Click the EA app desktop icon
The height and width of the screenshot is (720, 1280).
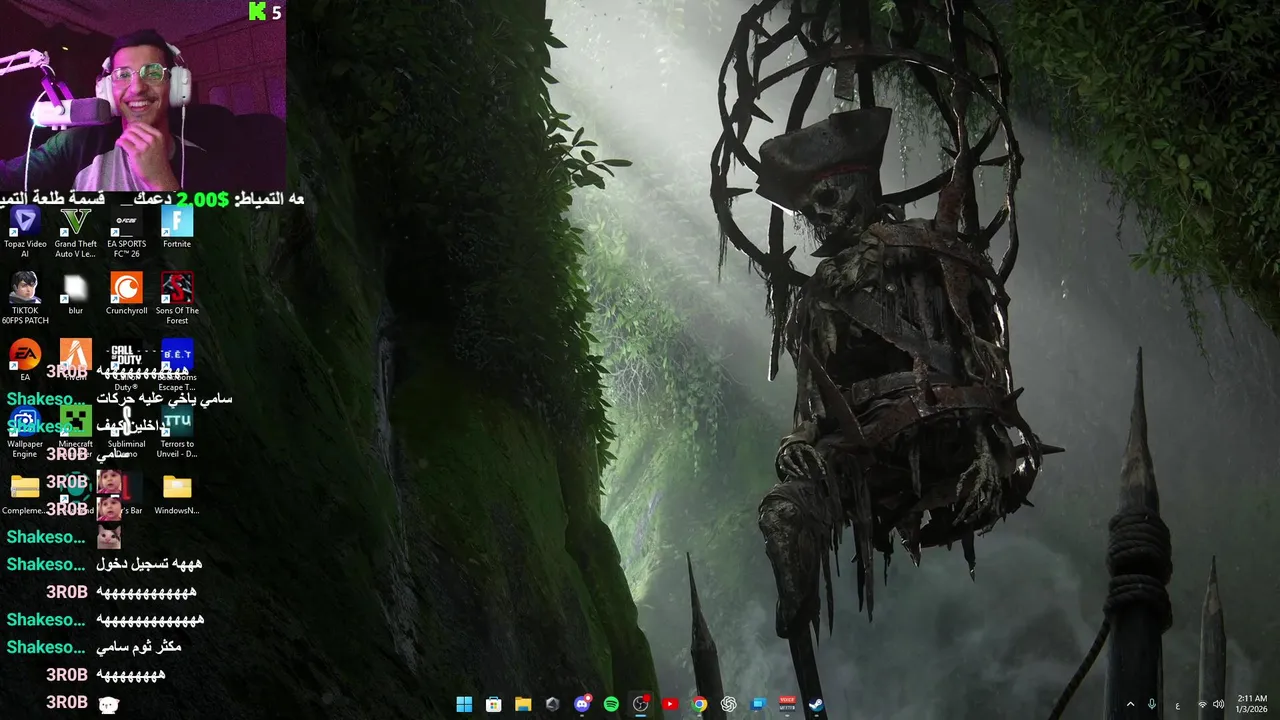click(25, 361)
